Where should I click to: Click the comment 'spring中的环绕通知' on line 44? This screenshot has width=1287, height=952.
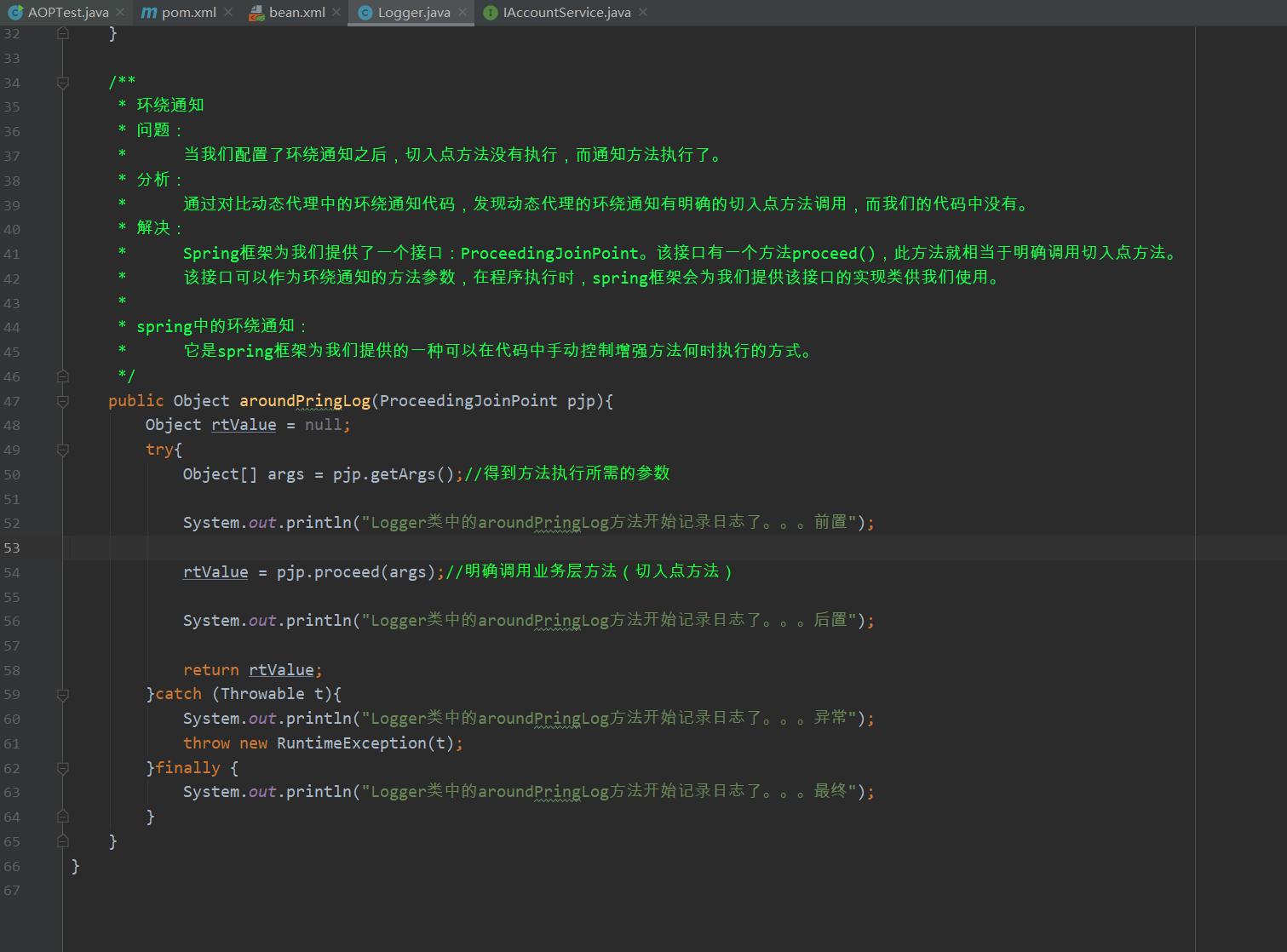point(215,326)
